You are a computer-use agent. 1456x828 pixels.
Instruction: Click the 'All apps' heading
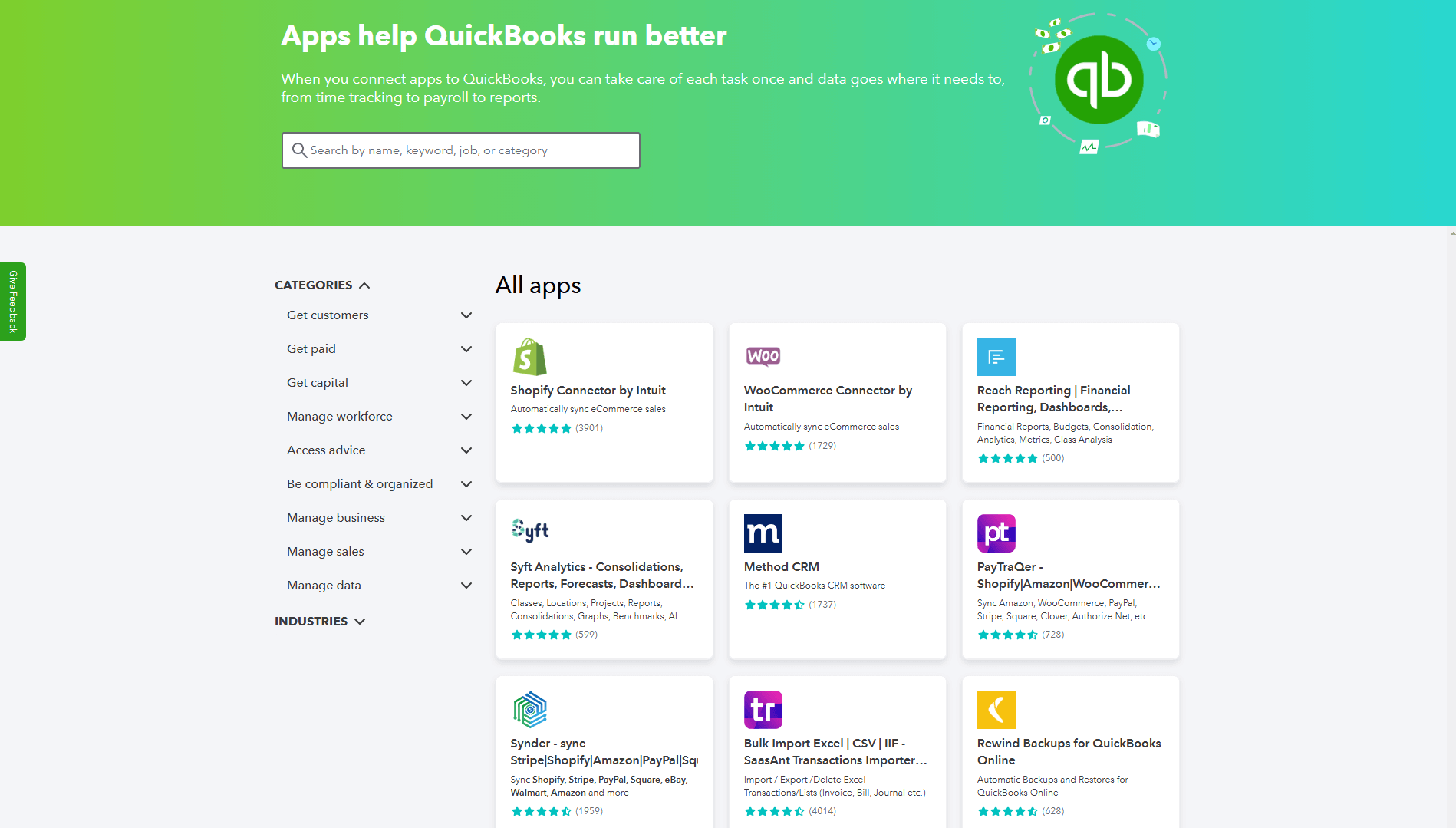(538, 285)
